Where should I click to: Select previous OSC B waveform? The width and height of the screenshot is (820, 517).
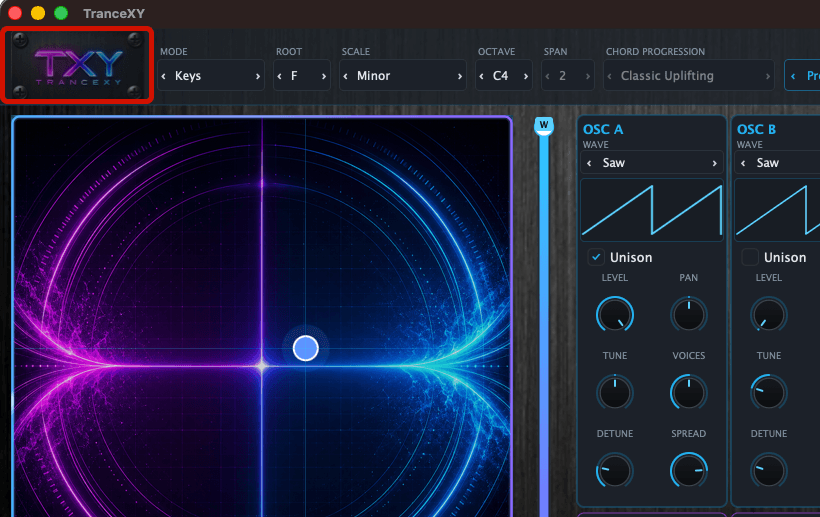pyautogui.click(x=743, y=164)
